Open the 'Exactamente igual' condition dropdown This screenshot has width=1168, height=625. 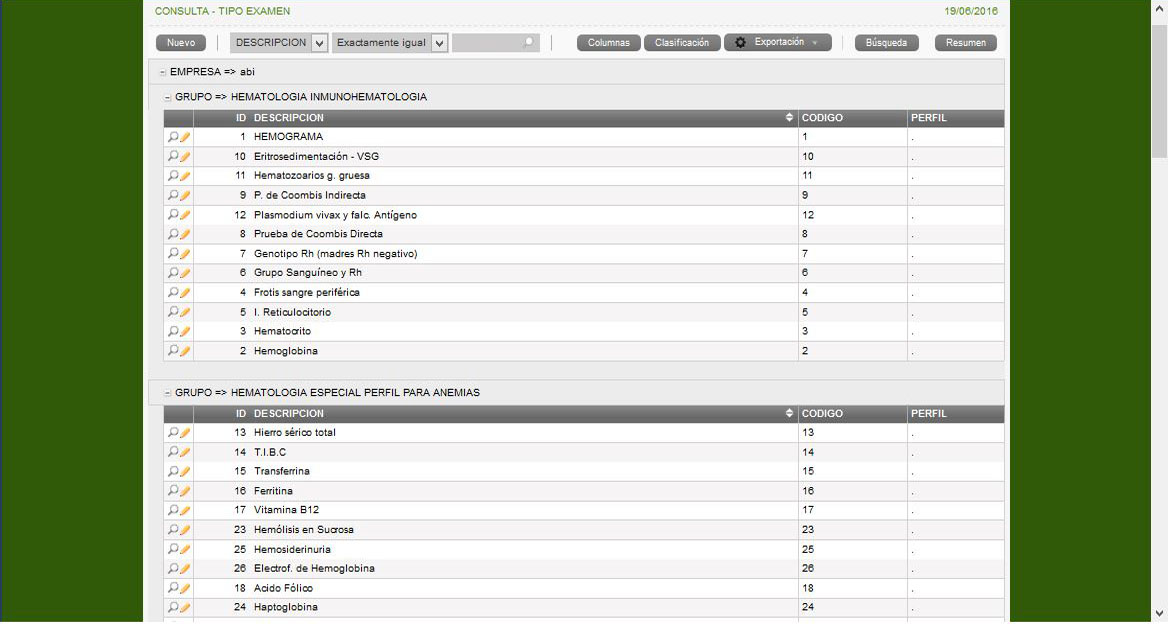(x=439, y=43)
